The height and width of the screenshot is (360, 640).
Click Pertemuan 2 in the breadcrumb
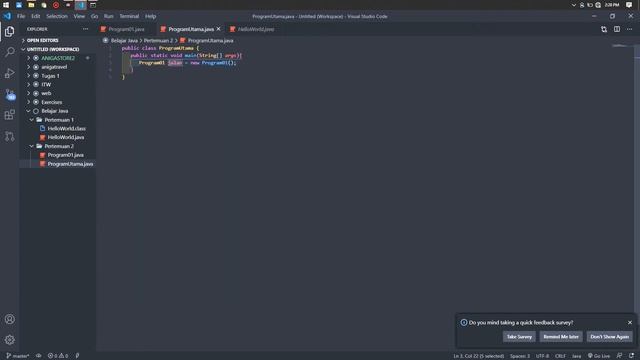(158, 40)
